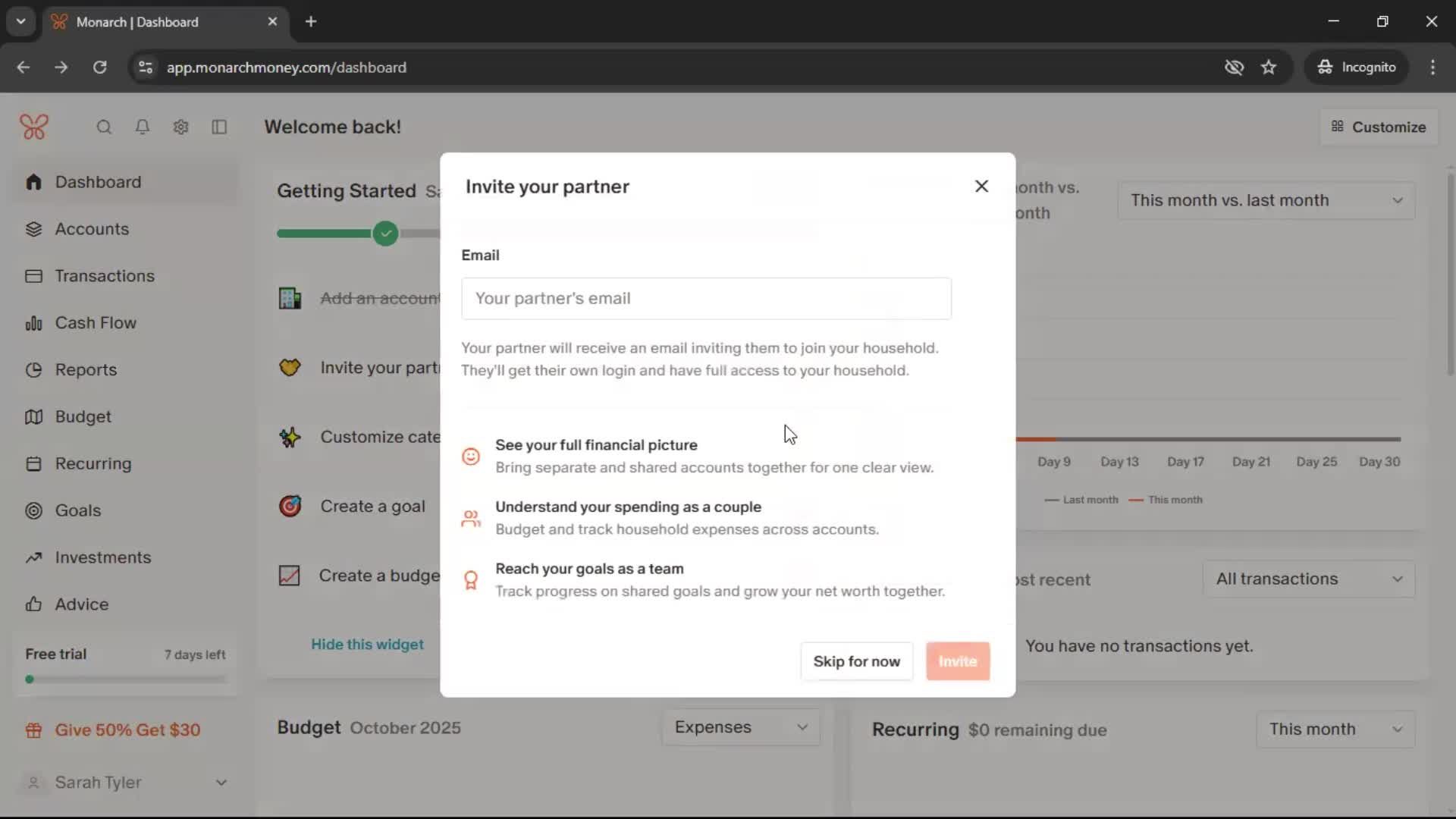Collapse sidebar with the panel icon
1456x819 pixels.
[219, 127]
